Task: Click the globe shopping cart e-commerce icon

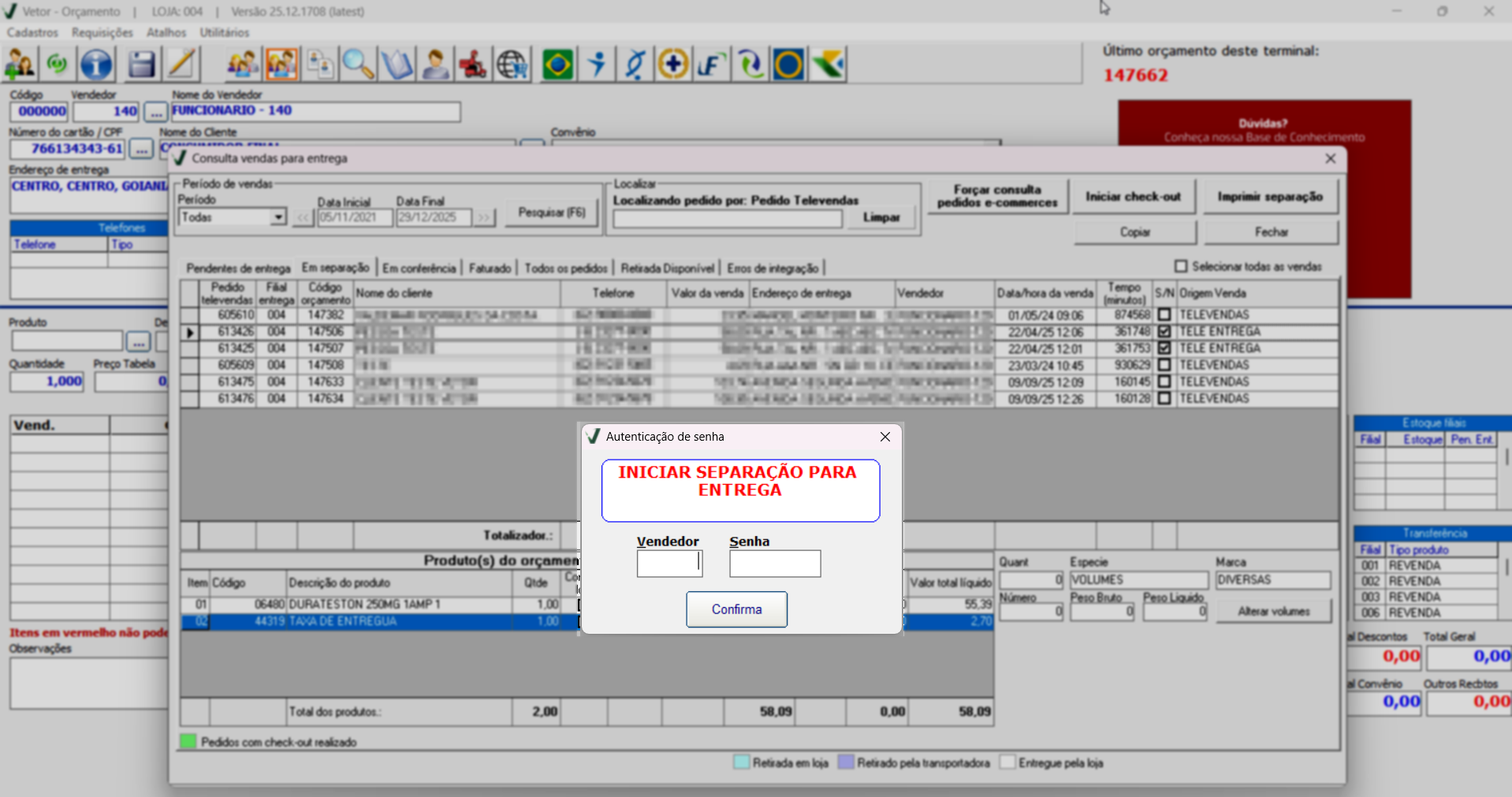Action: click(x=512, y=65)
